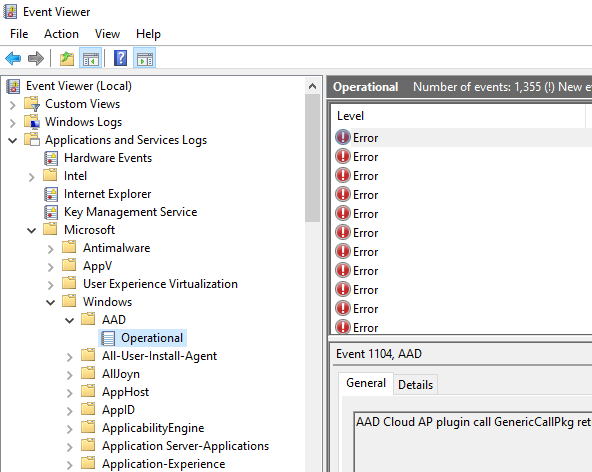Expand the Intel node
The image size is (592, 472).
(32, 177)
